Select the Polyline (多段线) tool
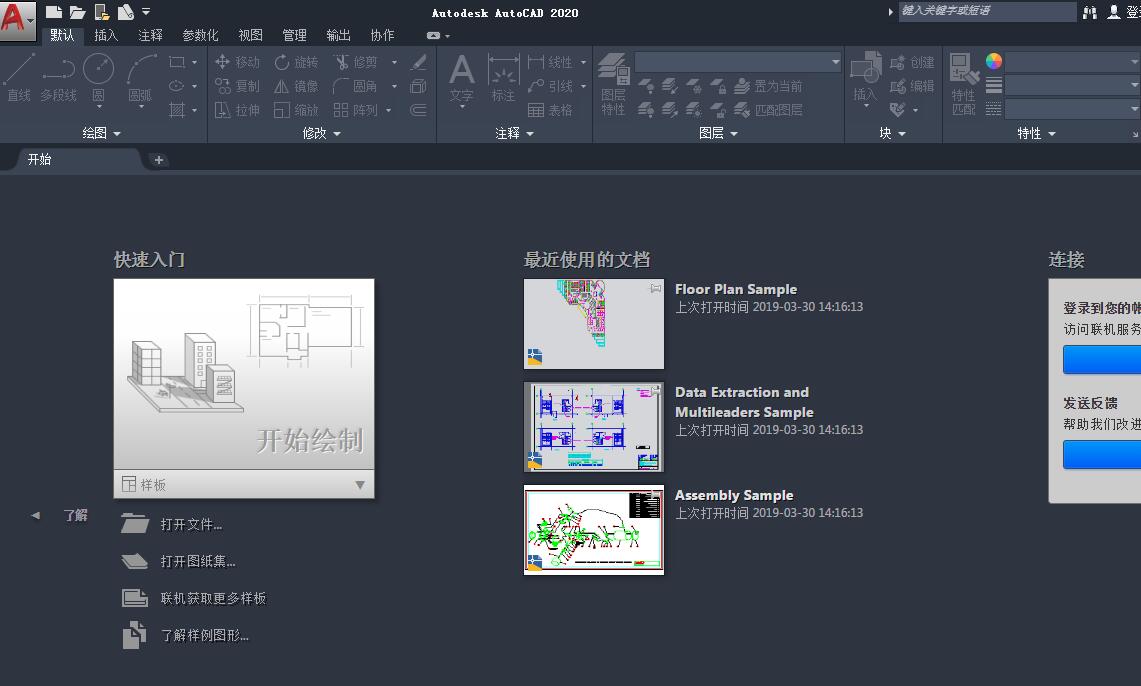The image size is (1141, 686). click(58, 78)
